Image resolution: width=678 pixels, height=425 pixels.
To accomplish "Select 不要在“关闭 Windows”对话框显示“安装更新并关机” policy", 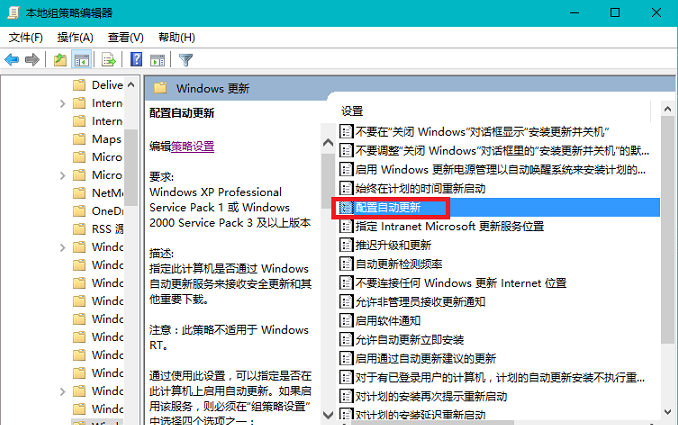I will point(482,132).
